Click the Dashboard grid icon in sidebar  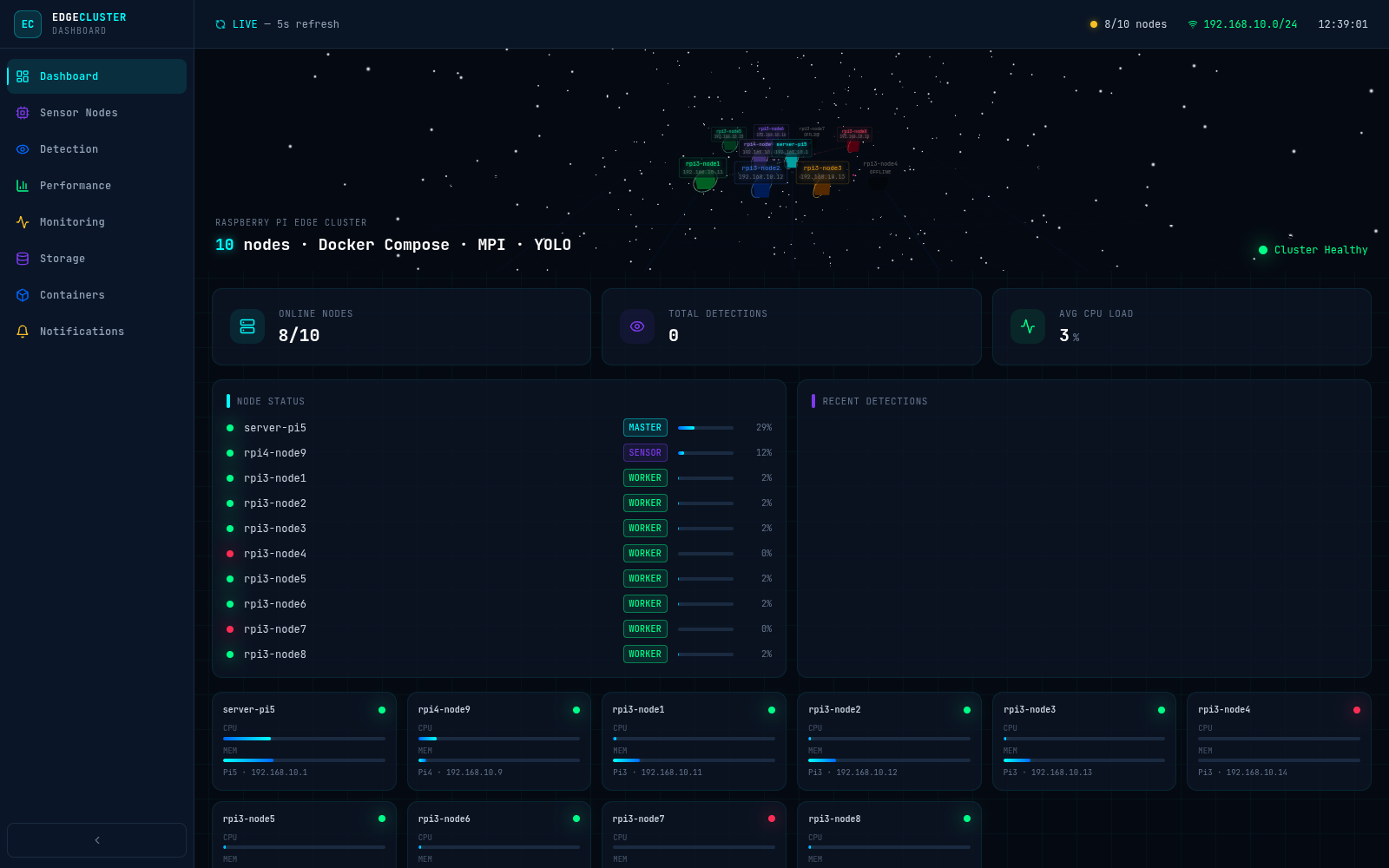click(x=23, y=76)
